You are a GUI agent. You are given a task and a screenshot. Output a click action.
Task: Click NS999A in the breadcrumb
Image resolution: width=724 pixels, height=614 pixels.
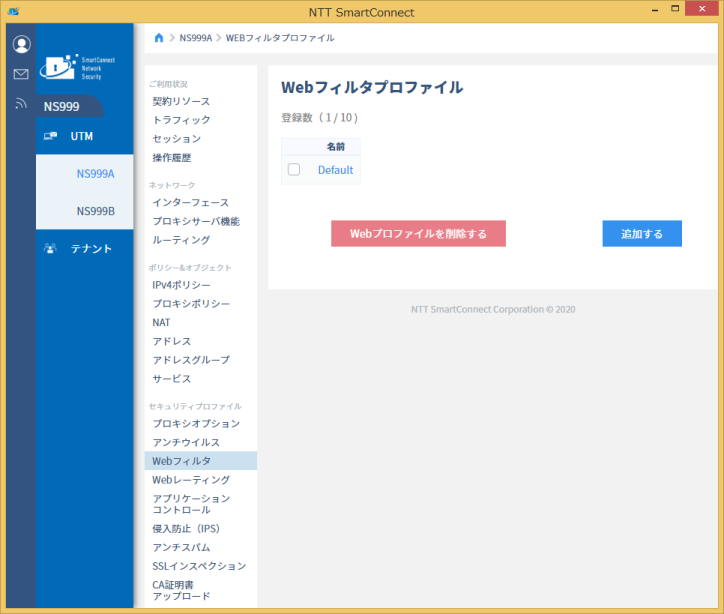click(195, 38)
